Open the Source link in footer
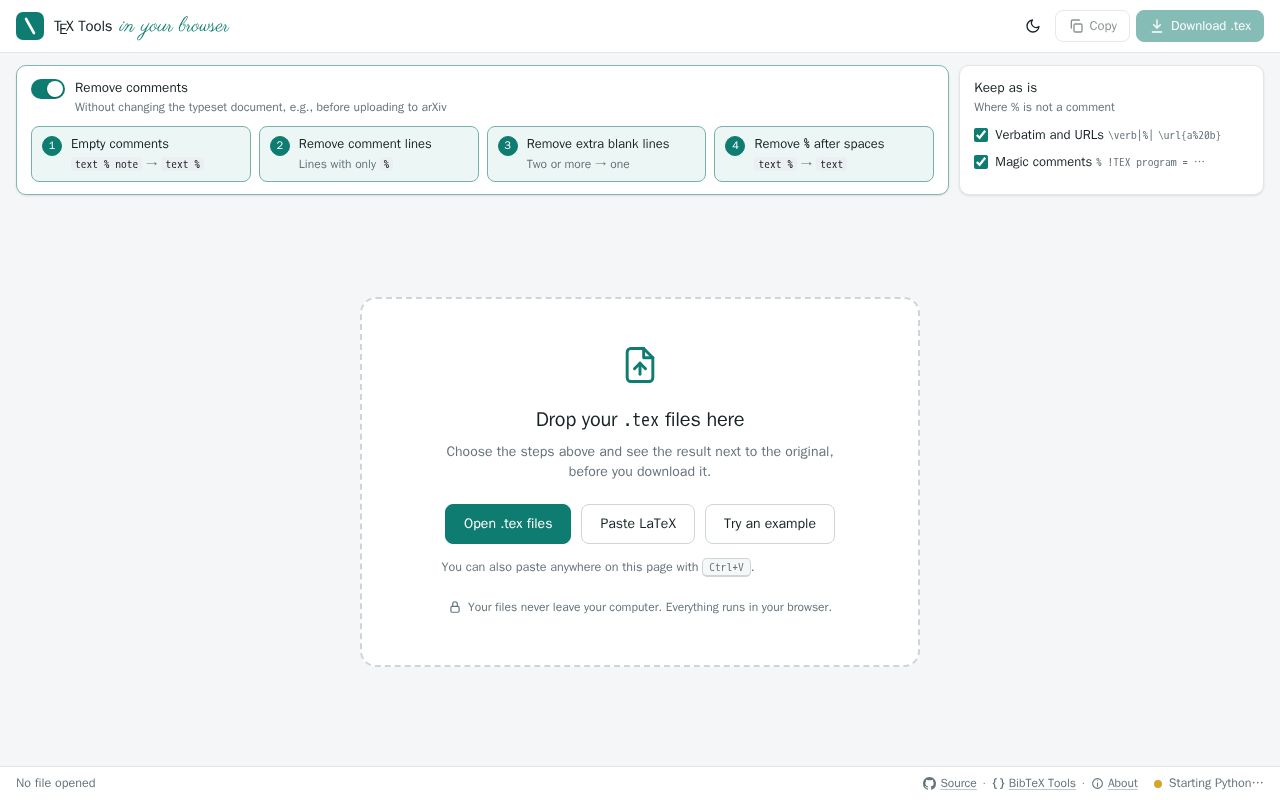This screenshot has width=1280, height=800. (x=958, y=783)
